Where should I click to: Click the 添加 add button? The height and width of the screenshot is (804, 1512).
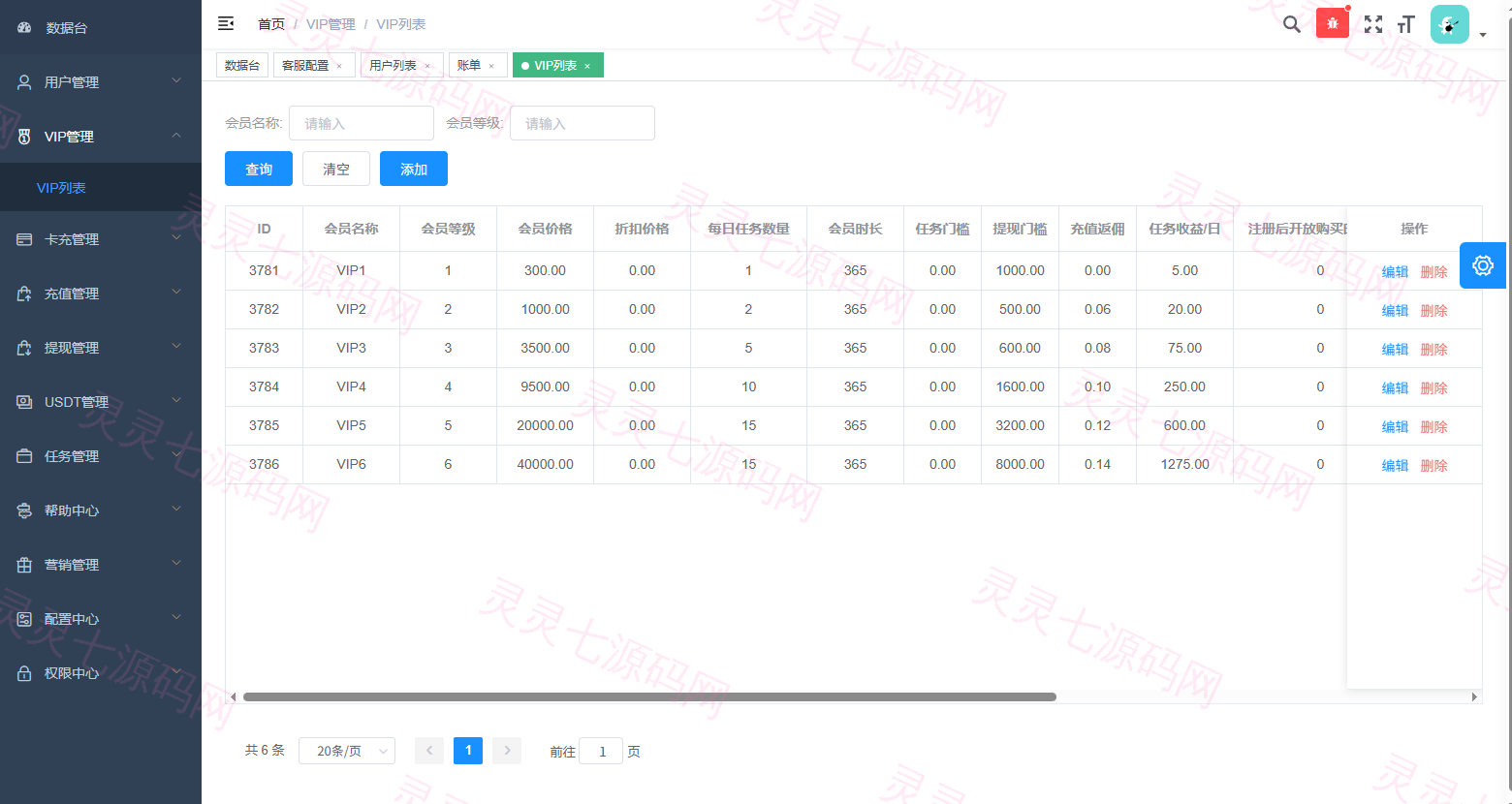click(x=414, y=169)
